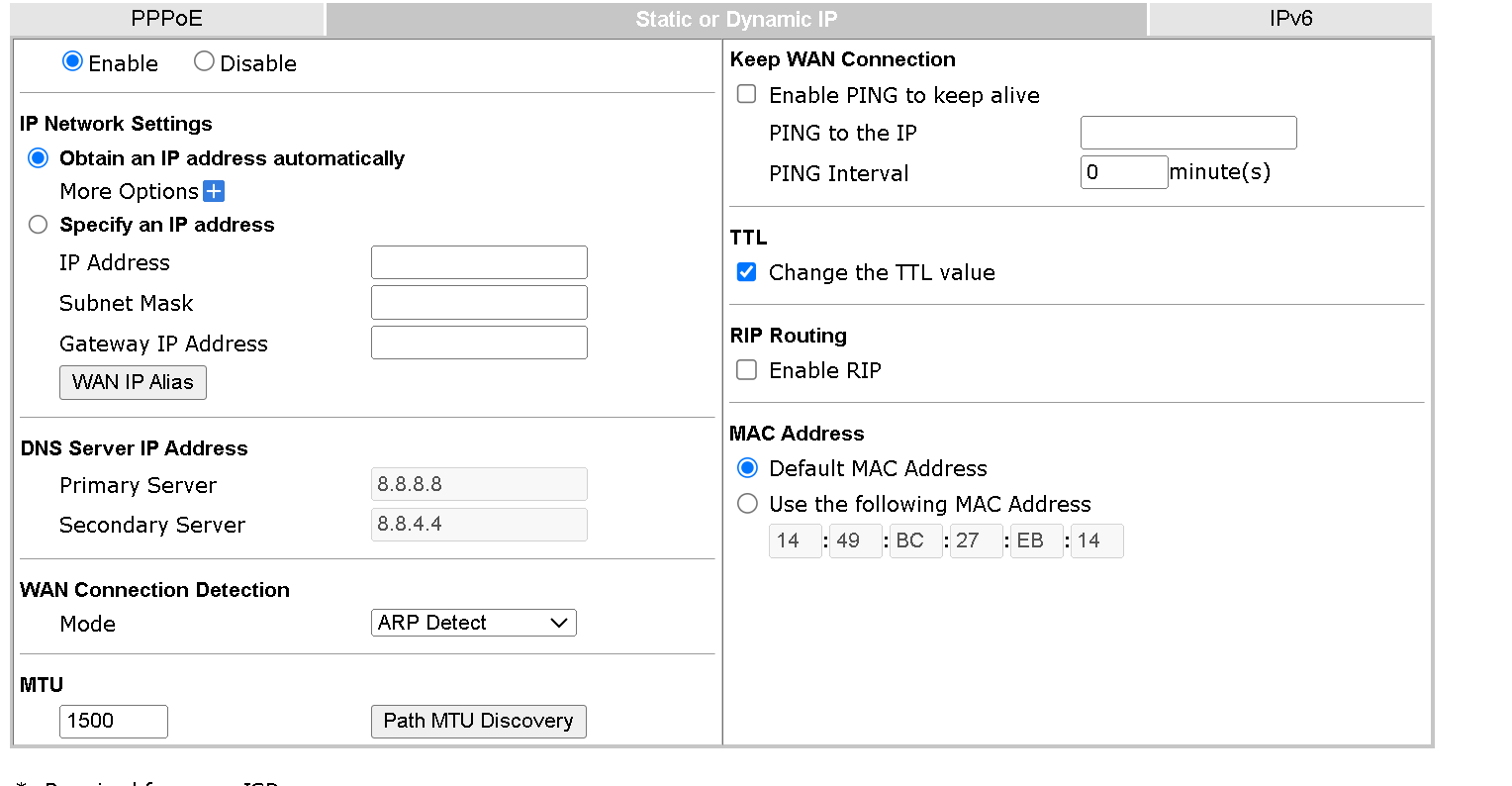
Task: Click inside the IP Address field
Action: pyautogui.click(x=479, y=261)
